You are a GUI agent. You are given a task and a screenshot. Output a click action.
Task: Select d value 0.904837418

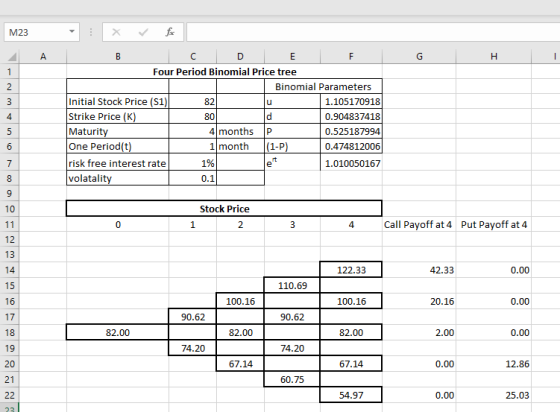coord(351,117)
